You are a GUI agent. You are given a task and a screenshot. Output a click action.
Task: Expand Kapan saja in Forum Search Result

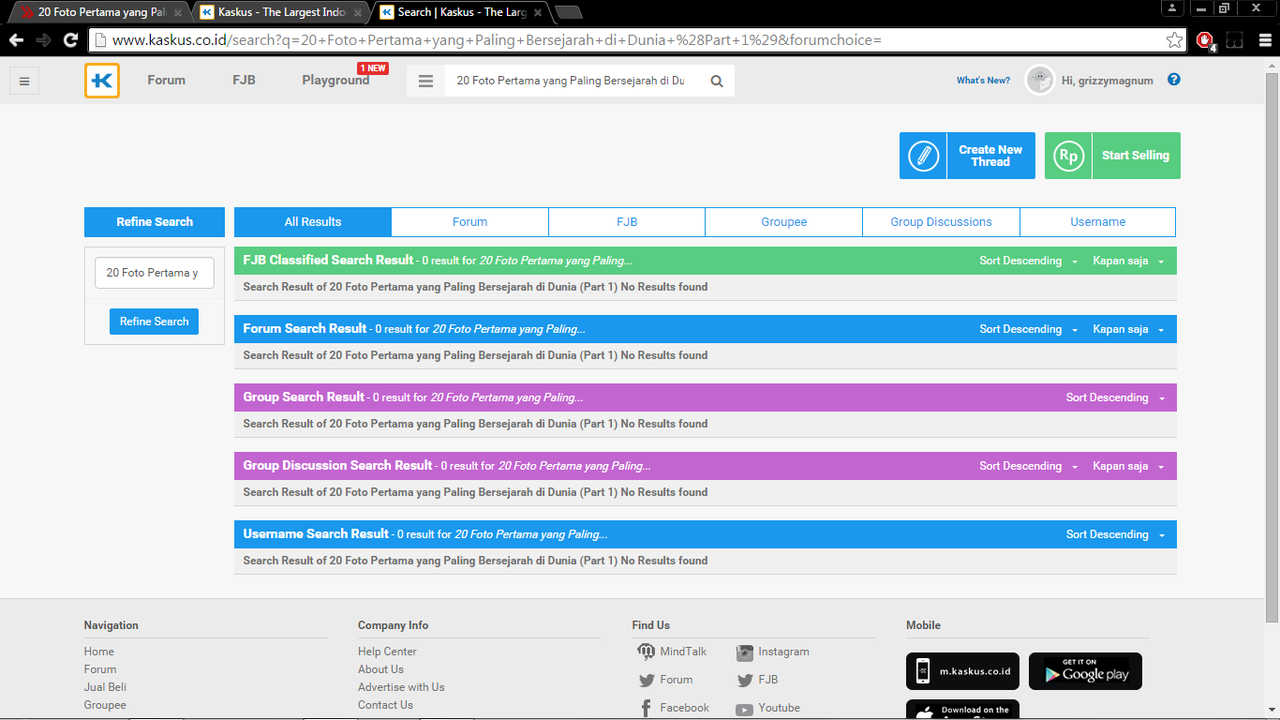pos(1129,329)
